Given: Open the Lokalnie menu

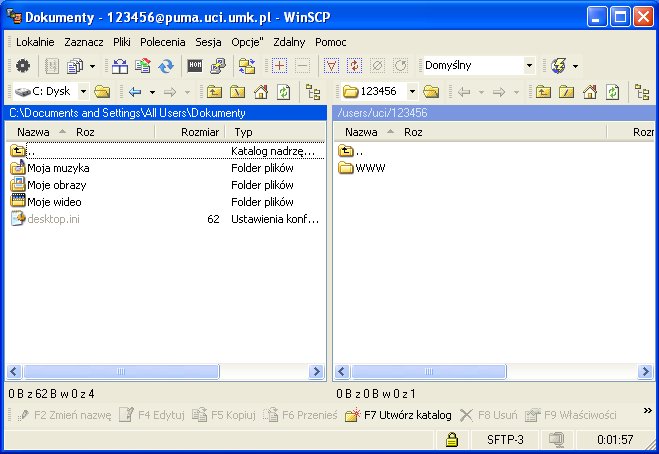Looking at the screenshot, I should (x=35, y=42).
